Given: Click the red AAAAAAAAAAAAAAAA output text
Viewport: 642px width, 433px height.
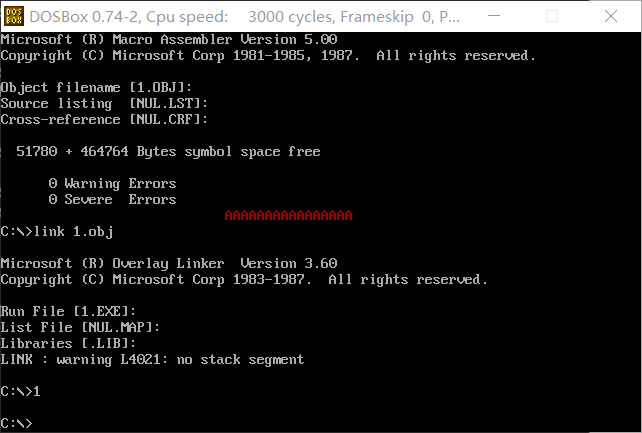Looking at the screenshot, I should [288, 215].
